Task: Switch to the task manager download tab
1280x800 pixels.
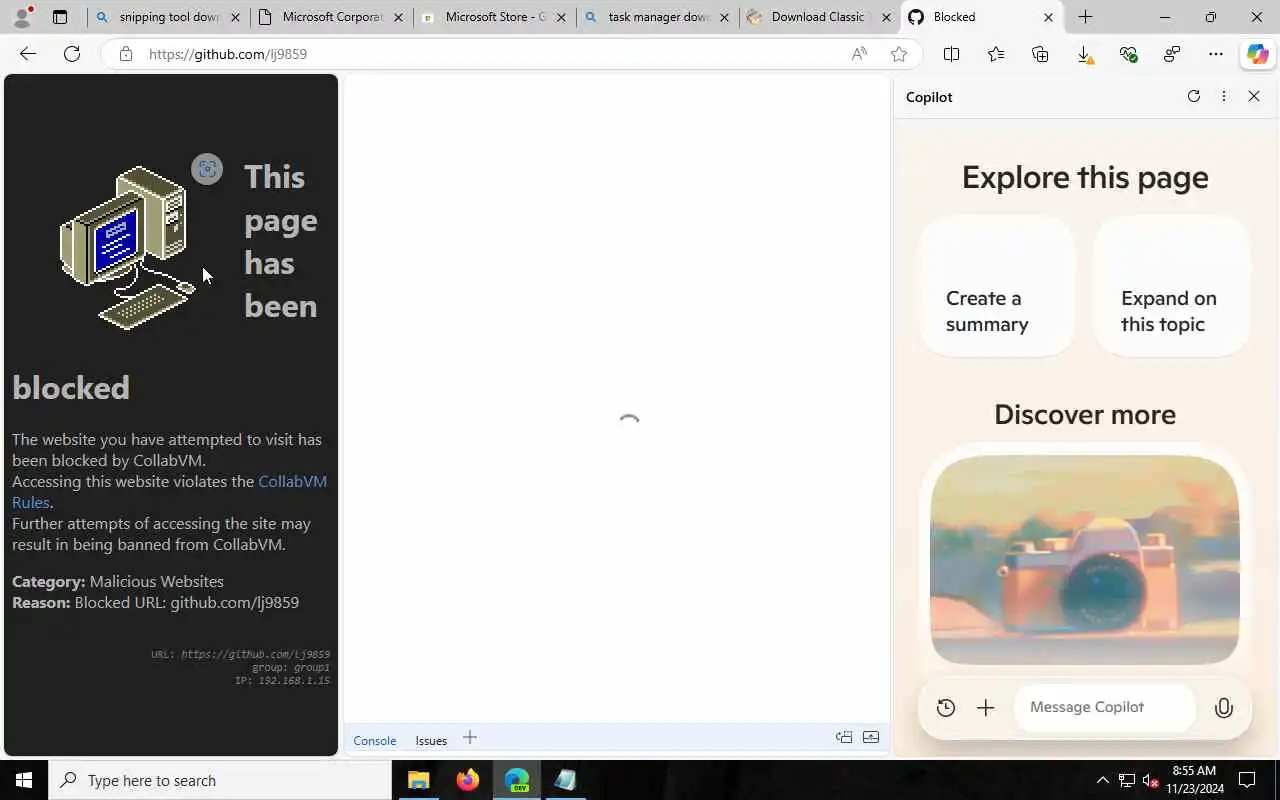Action: (657, 17)
